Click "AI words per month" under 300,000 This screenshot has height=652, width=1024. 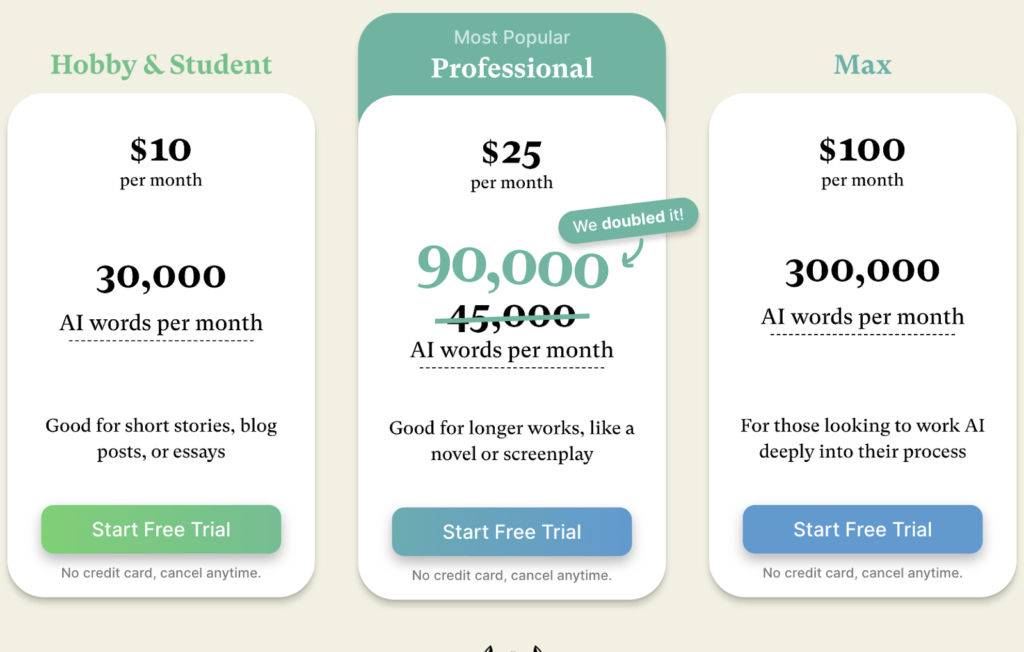[x=862, y=317]
